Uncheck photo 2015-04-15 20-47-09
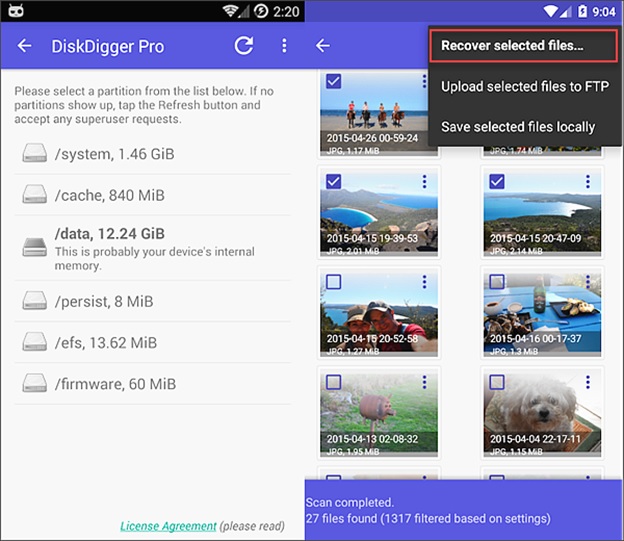 click(x=497, y=182)
